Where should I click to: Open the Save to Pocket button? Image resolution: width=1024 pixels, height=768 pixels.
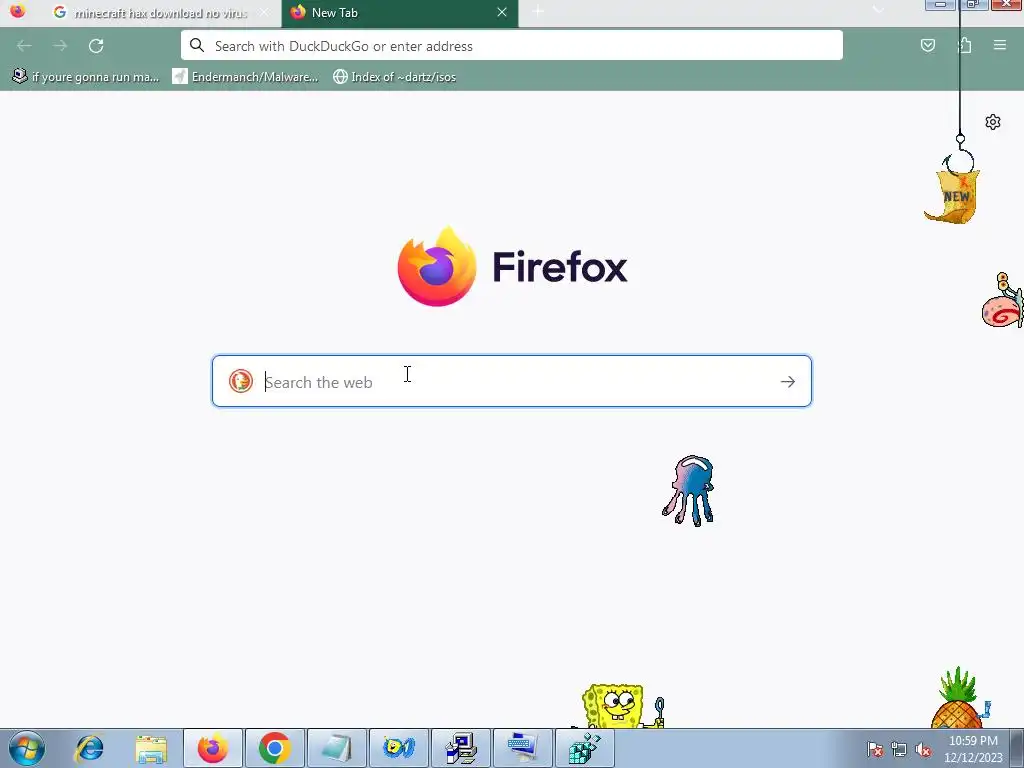click(927, 45)
